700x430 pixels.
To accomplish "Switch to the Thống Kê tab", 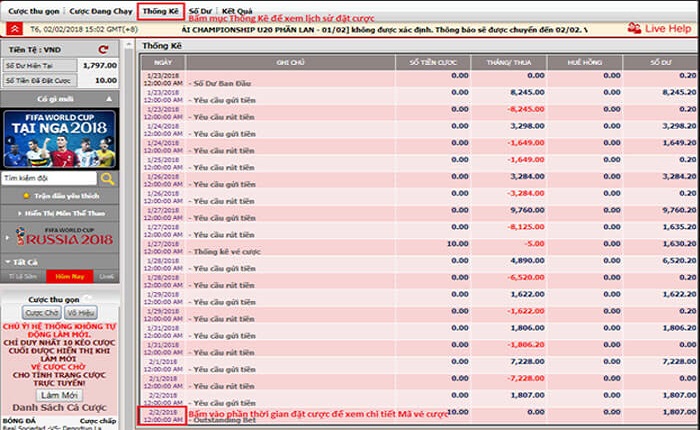I will tap(161, 10).
